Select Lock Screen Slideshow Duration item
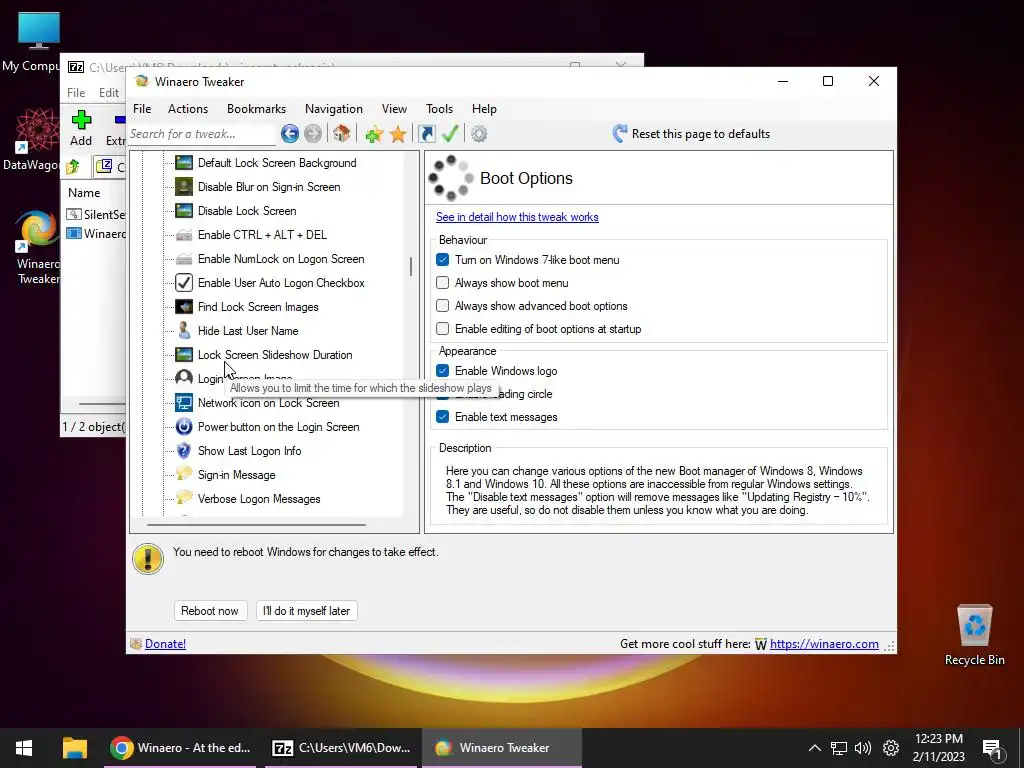This screenshot has width=1024, height=768. click(274, 355)
